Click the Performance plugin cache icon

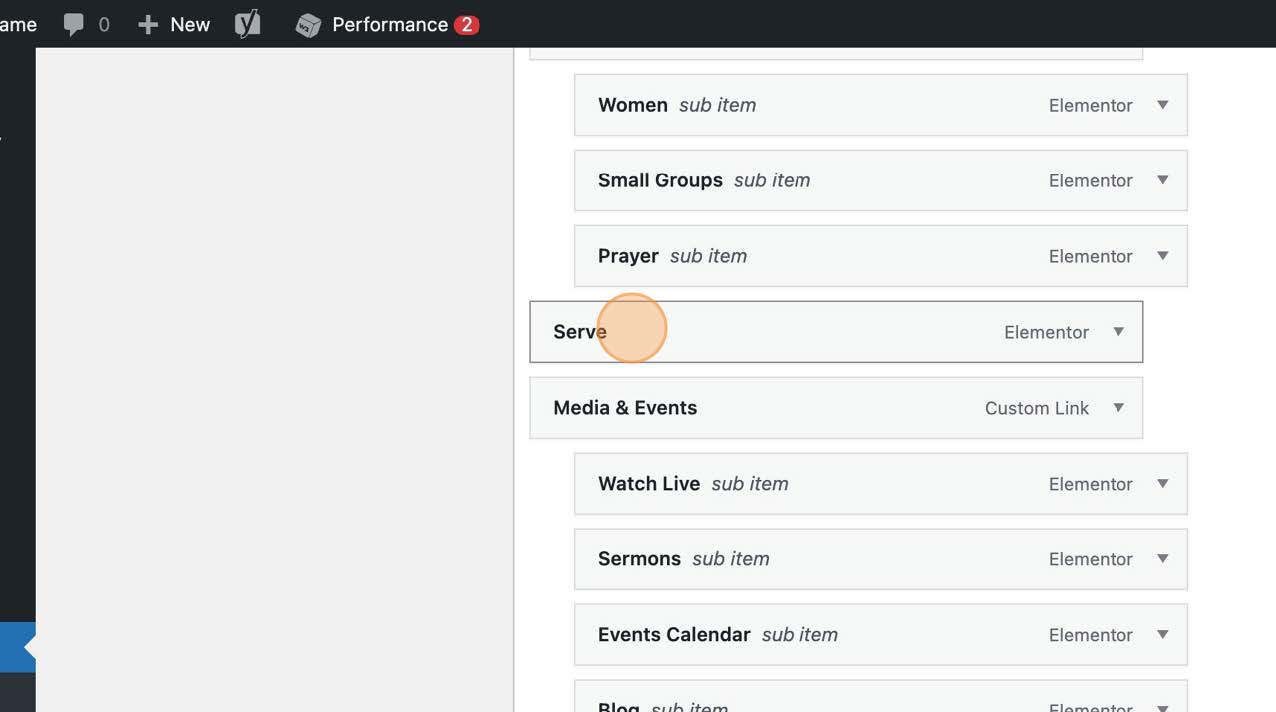(307, 24)
